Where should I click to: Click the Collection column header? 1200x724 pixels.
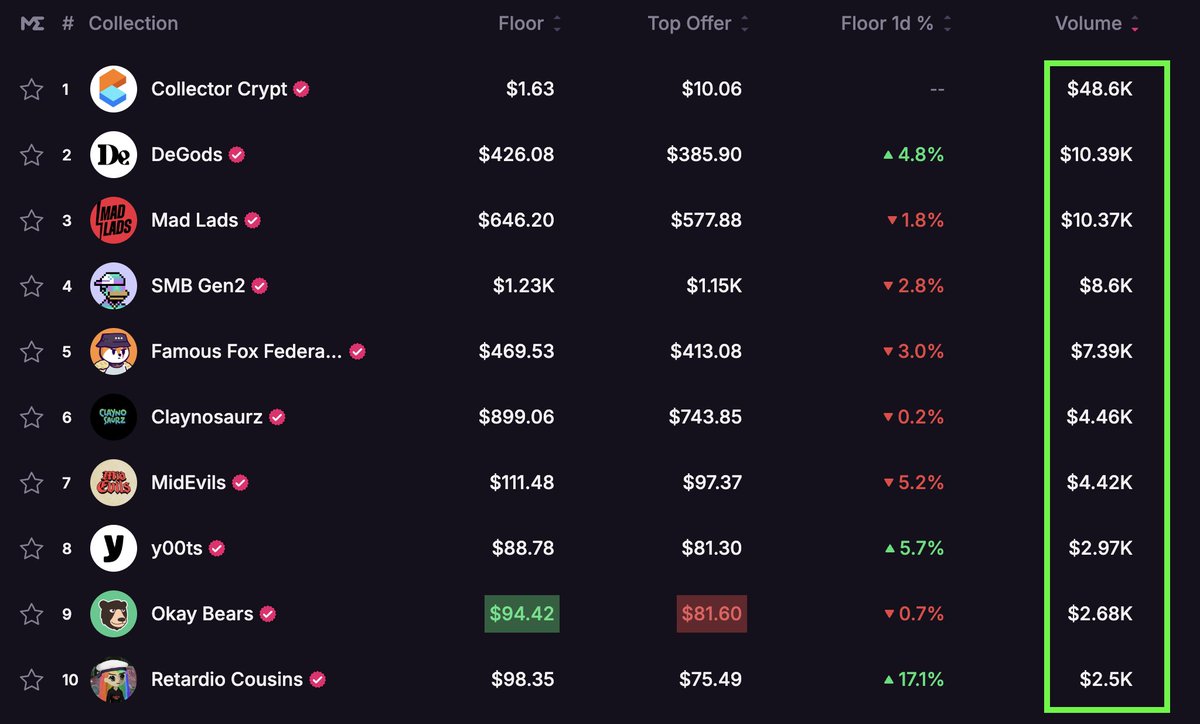(133, 23)
